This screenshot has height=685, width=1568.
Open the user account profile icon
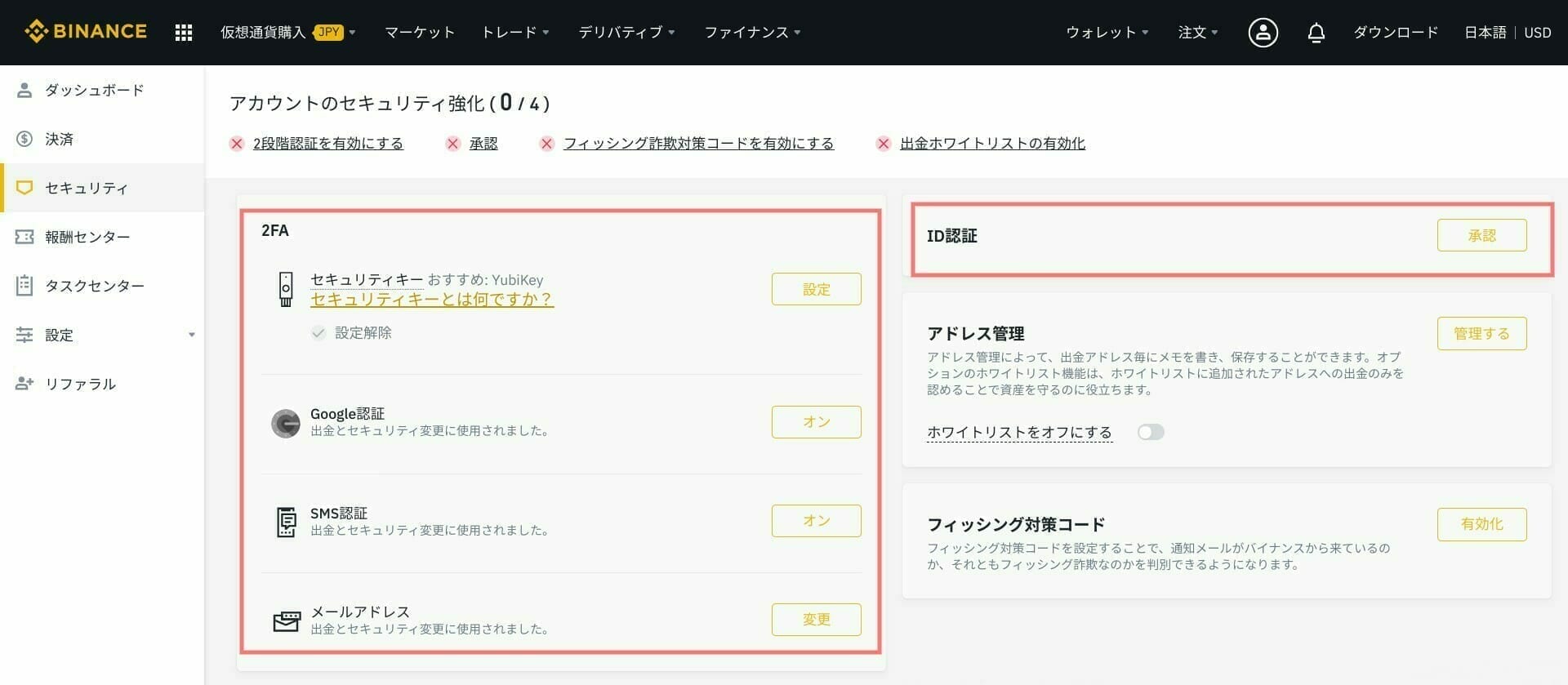click(1263, 33)
